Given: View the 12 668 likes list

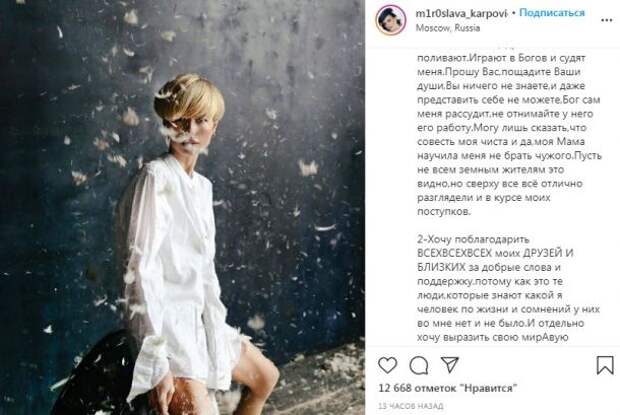Looking at the screenshot, I should coord(448,388).
